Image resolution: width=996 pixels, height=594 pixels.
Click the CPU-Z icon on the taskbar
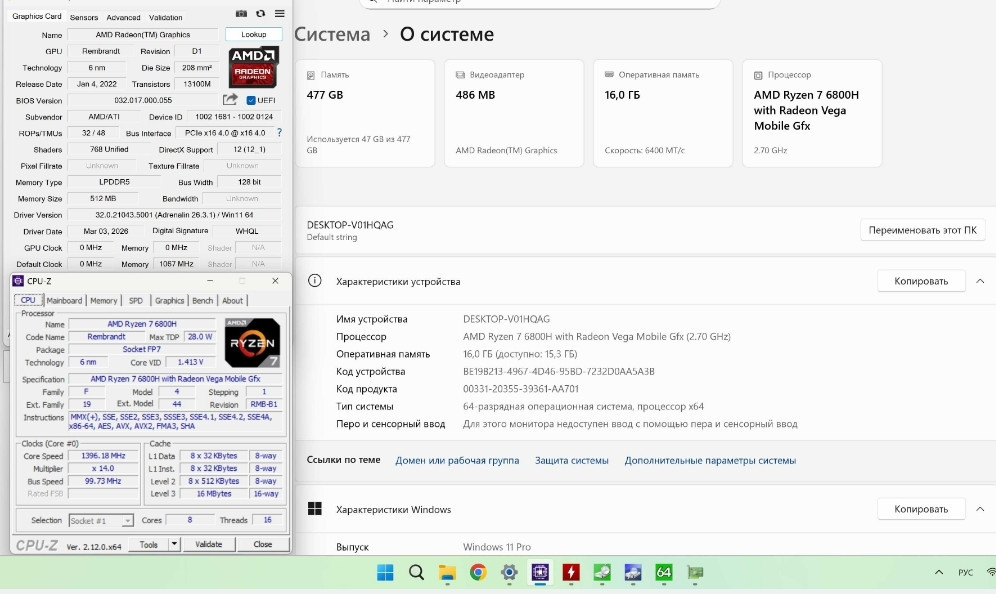(x=540, y=572)
